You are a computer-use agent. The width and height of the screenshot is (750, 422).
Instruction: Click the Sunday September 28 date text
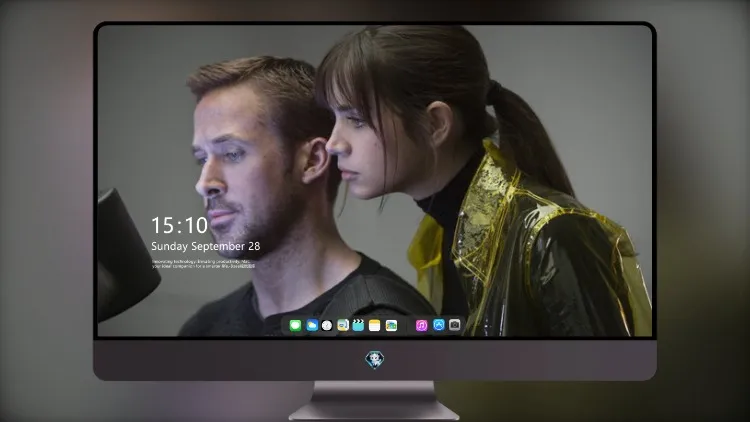[x=206, y=246]
